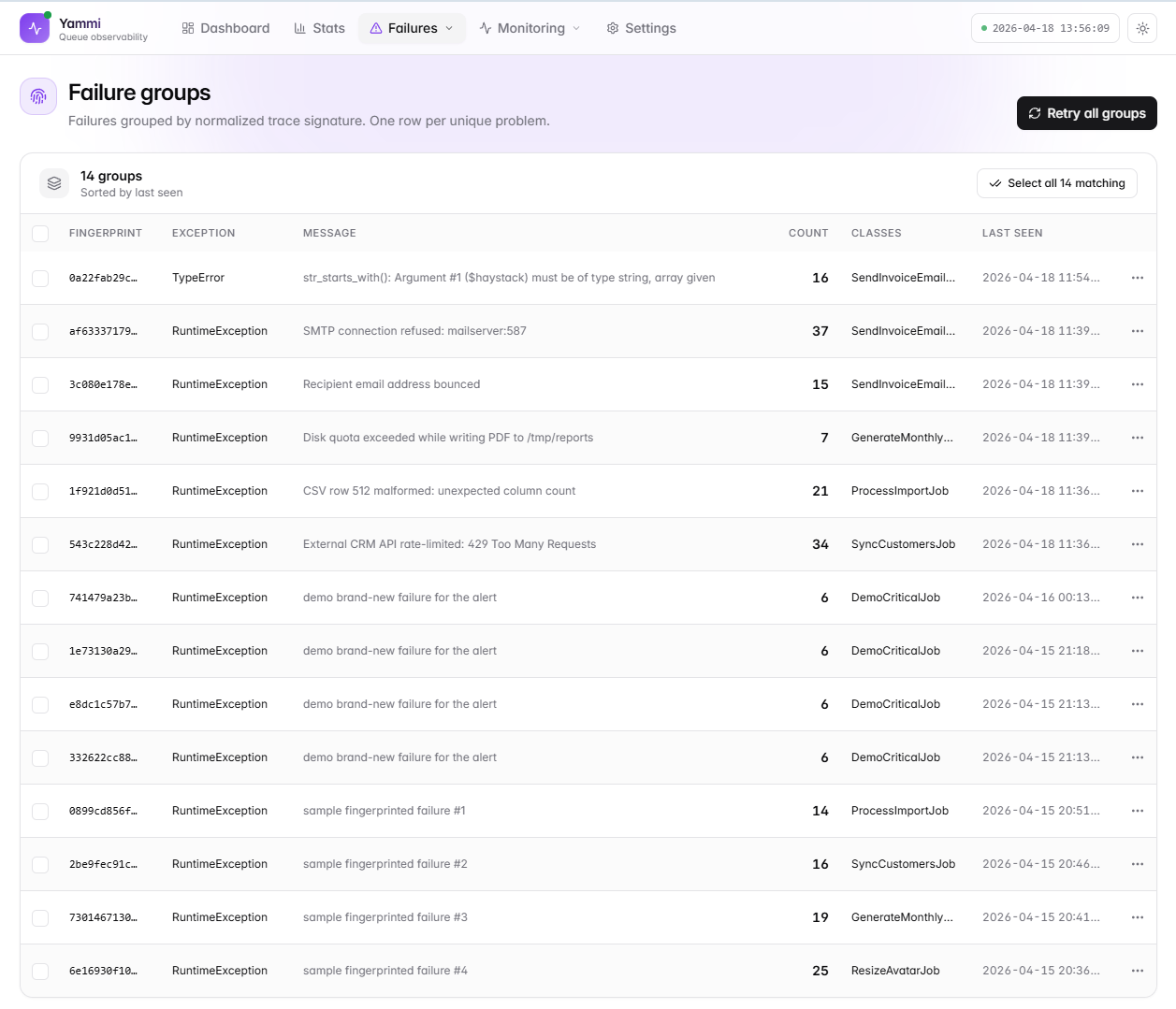Open actions menu for fingerprint 741479a23b row
This screenshot has width=1176, height=1009.
tap(1138, 598)
